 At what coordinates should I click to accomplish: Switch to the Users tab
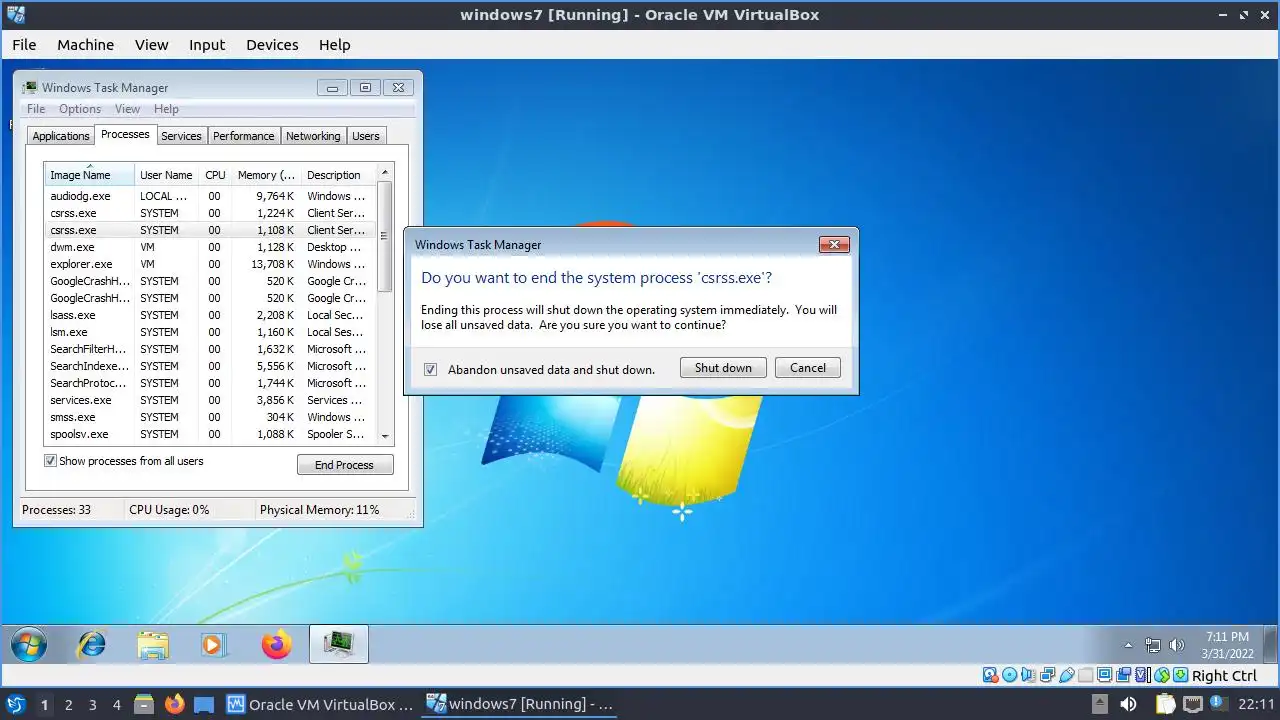[366, 136]
